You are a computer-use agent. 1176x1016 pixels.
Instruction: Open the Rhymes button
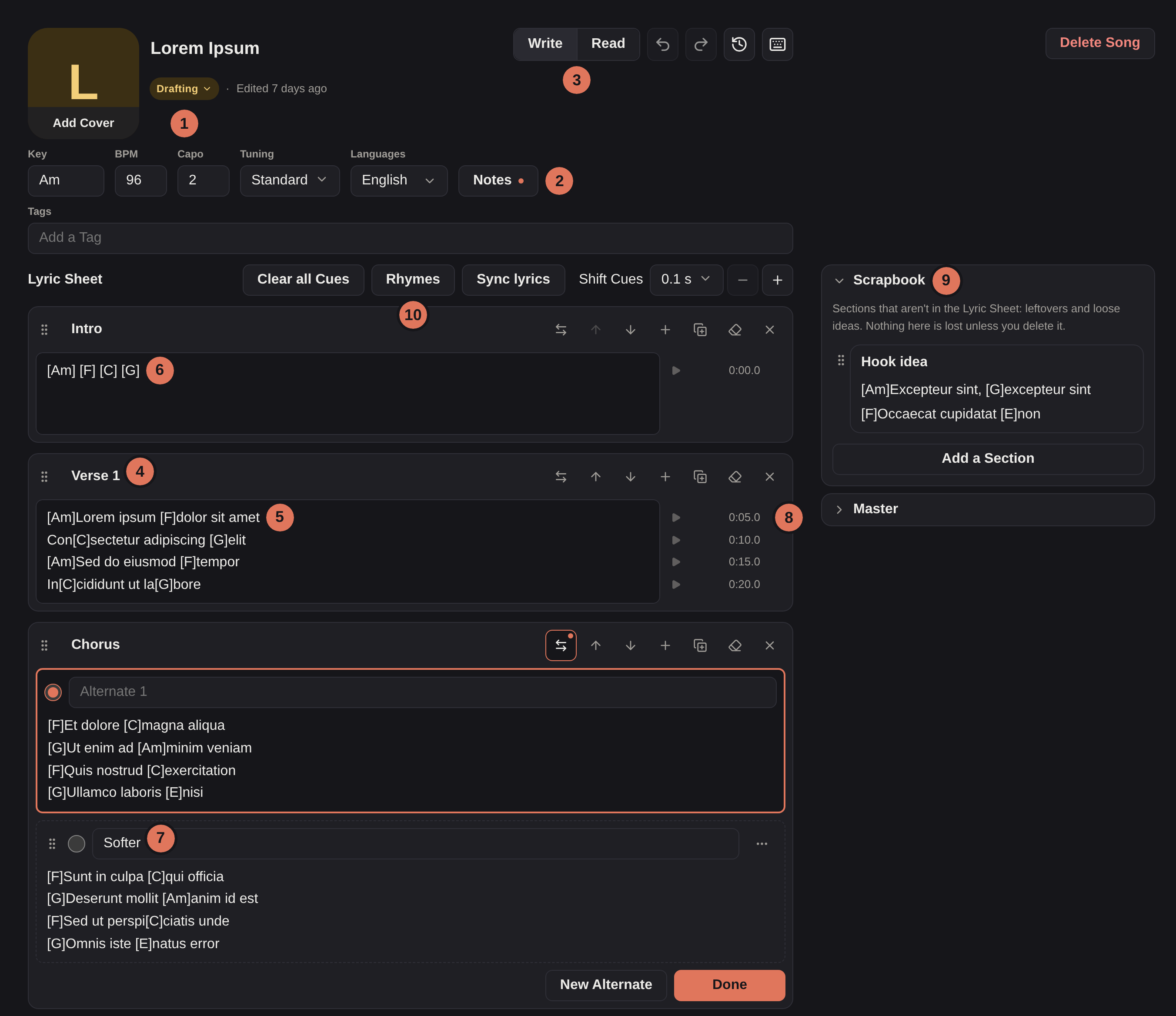click(x=413, y=279)
